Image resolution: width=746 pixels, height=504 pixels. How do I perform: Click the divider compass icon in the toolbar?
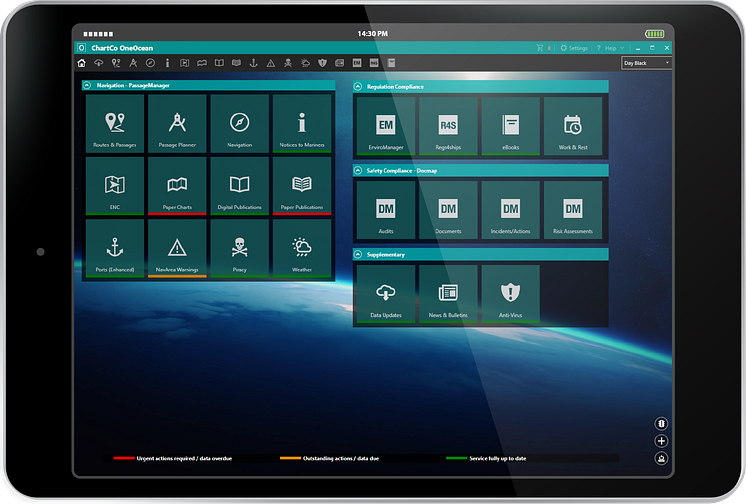click(133, 63)
